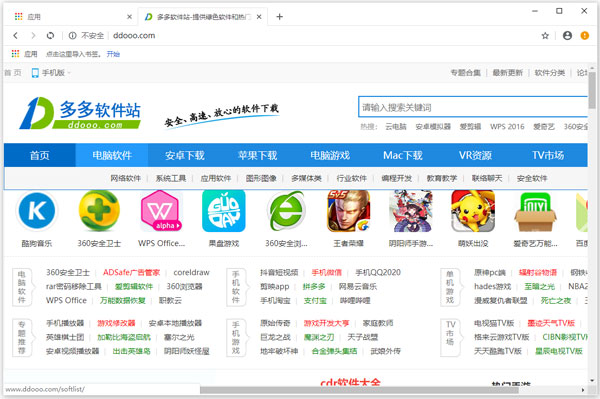600x399 pixels.
Task: Open the 360安全卫士 app icon
Action: click(x=99, y=211)
